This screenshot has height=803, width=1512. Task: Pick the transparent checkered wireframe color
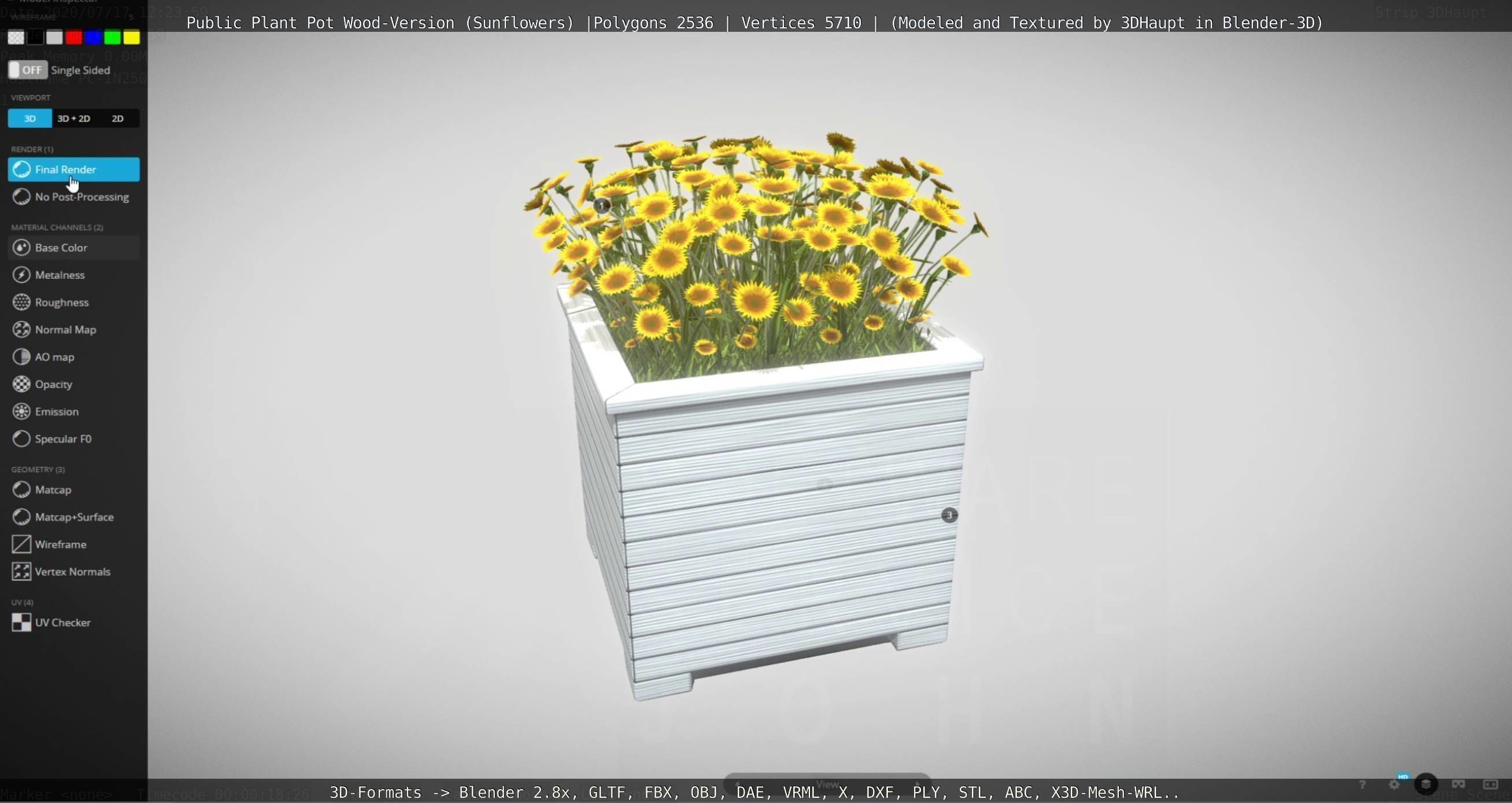[x=16, y=38]
